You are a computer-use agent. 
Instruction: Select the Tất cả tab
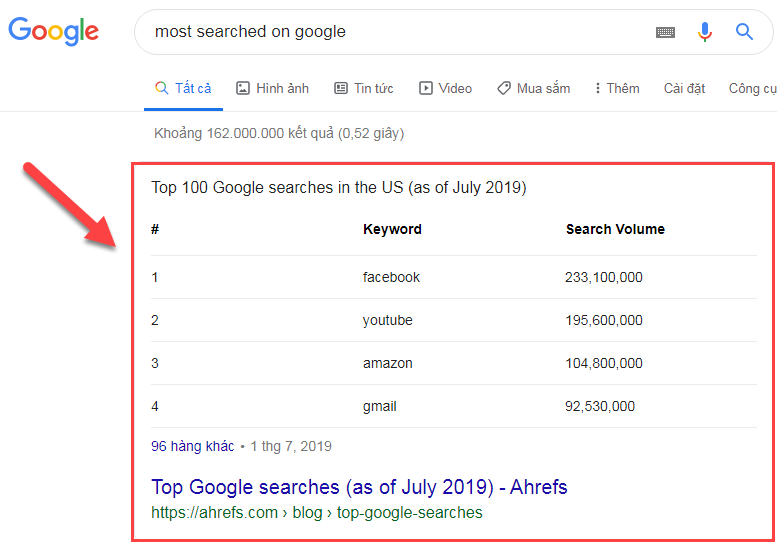pyautogui.click(x=183, y=88)
